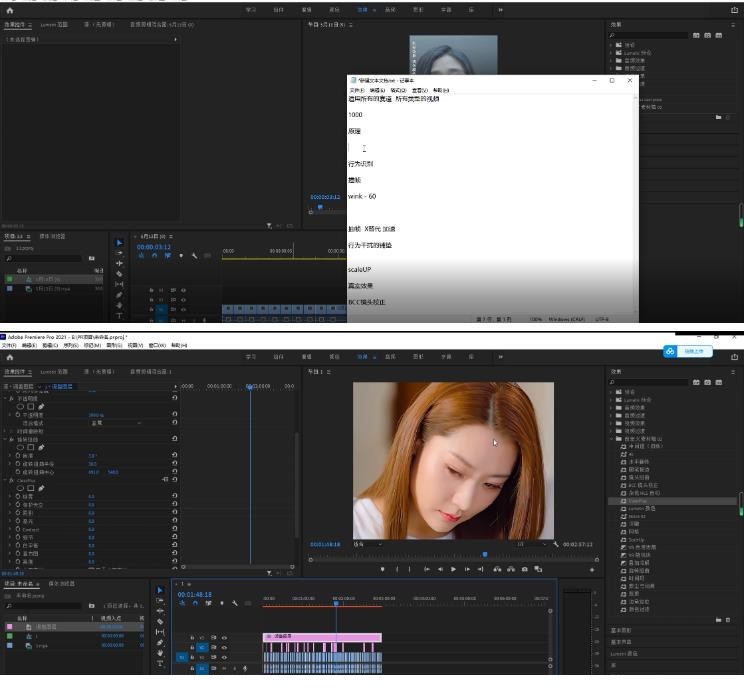
Task: Select the Selection tool in lower Premiere window
Action: tap(160, 590)
